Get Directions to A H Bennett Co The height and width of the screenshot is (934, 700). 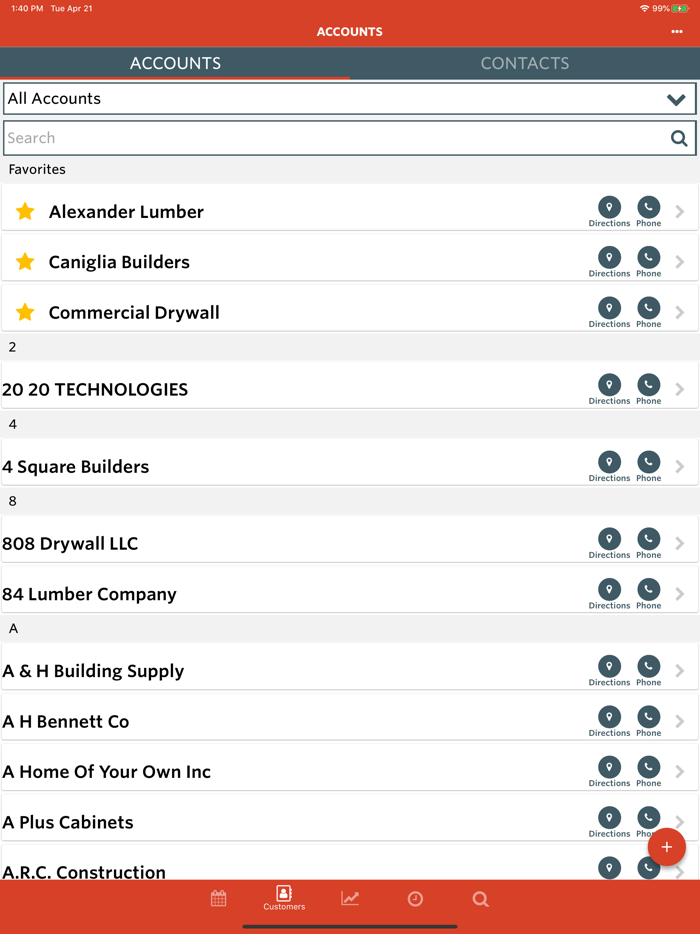click(x=609, y=721)
